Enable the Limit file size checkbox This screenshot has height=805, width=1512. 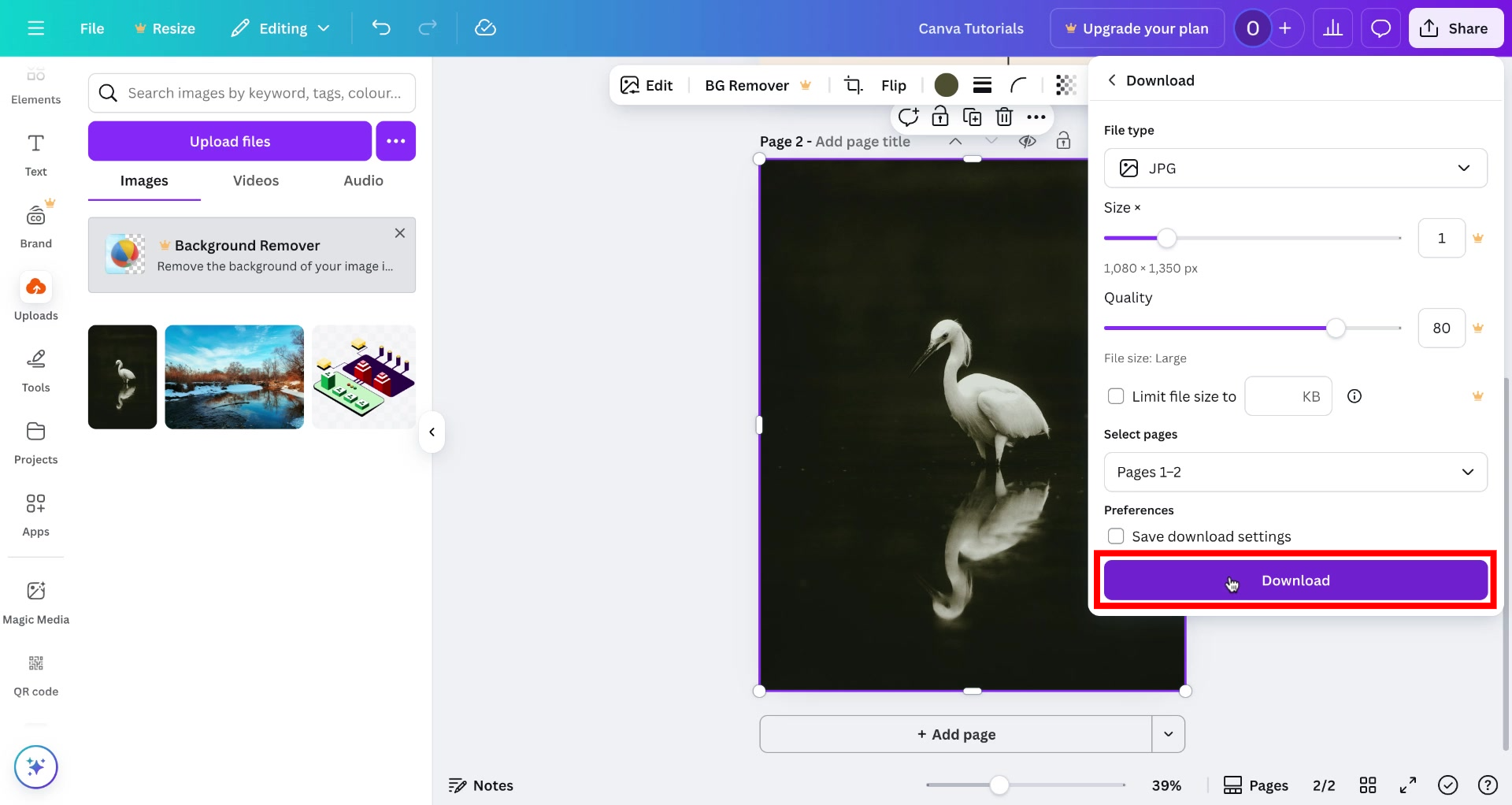(1116, 396)
